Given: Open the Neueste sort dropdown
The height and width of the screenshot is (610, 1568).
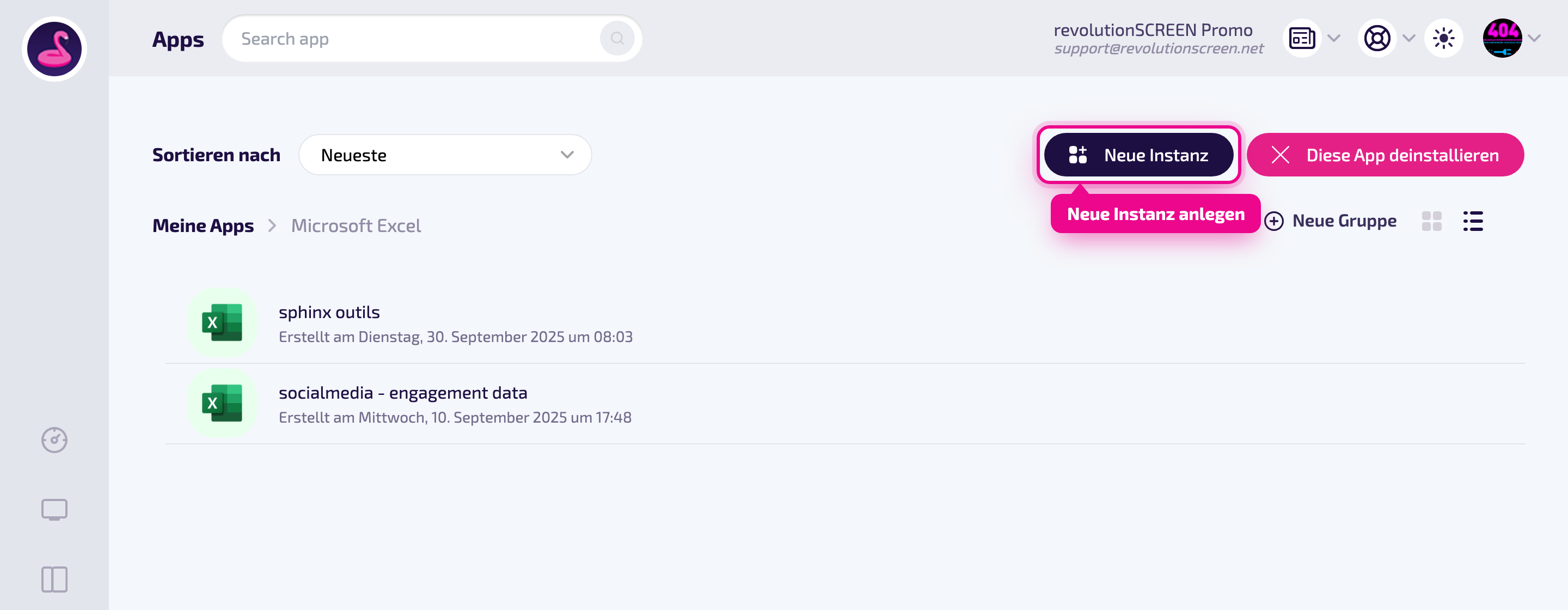Looking at the screenshot, I should click(445, 155).
